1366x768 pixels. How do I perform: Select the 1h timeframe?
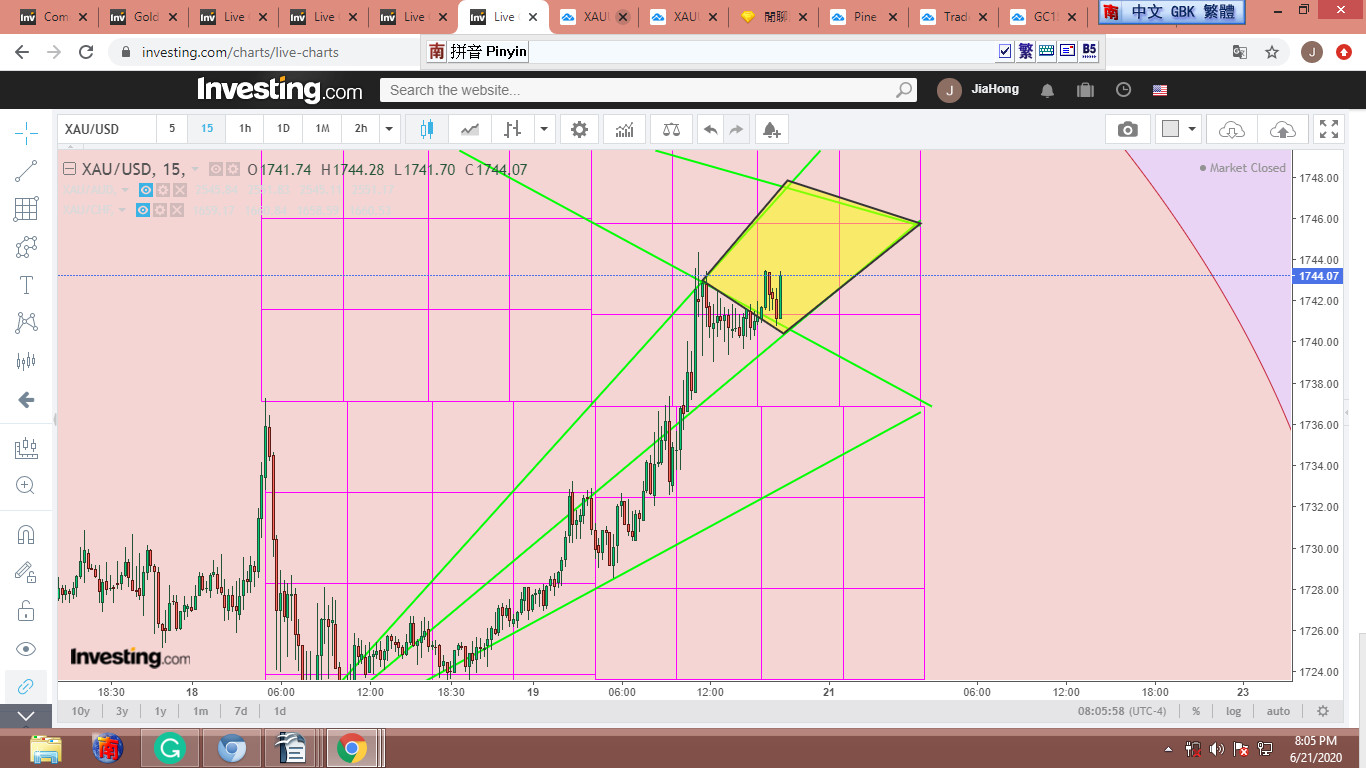tap(245, 129)
